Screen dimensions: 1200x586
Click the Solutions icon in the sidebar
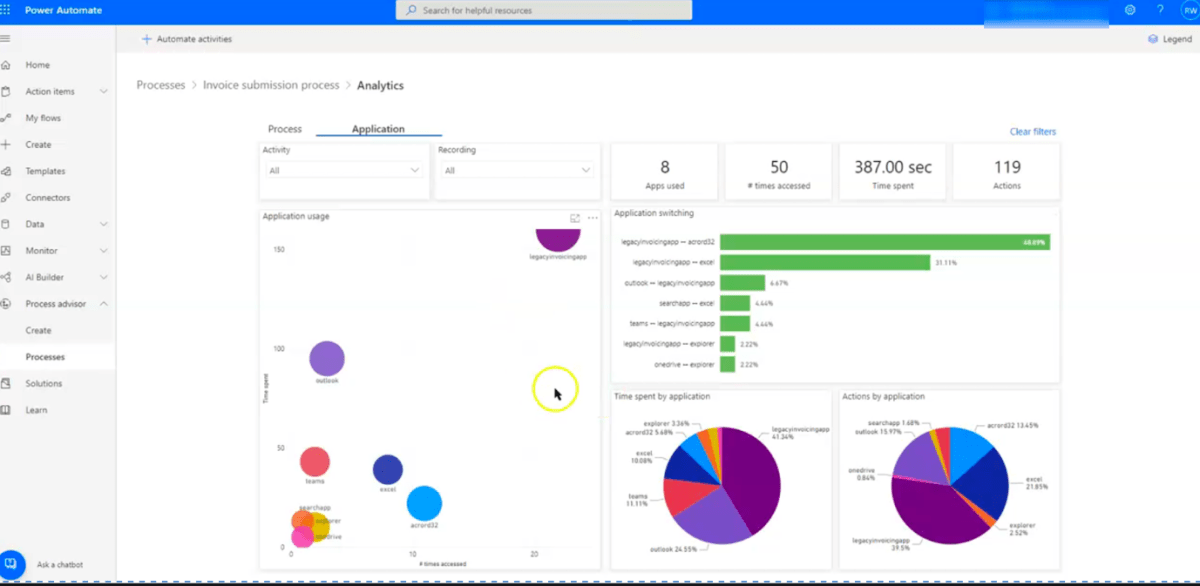click(x=6, y=383)
